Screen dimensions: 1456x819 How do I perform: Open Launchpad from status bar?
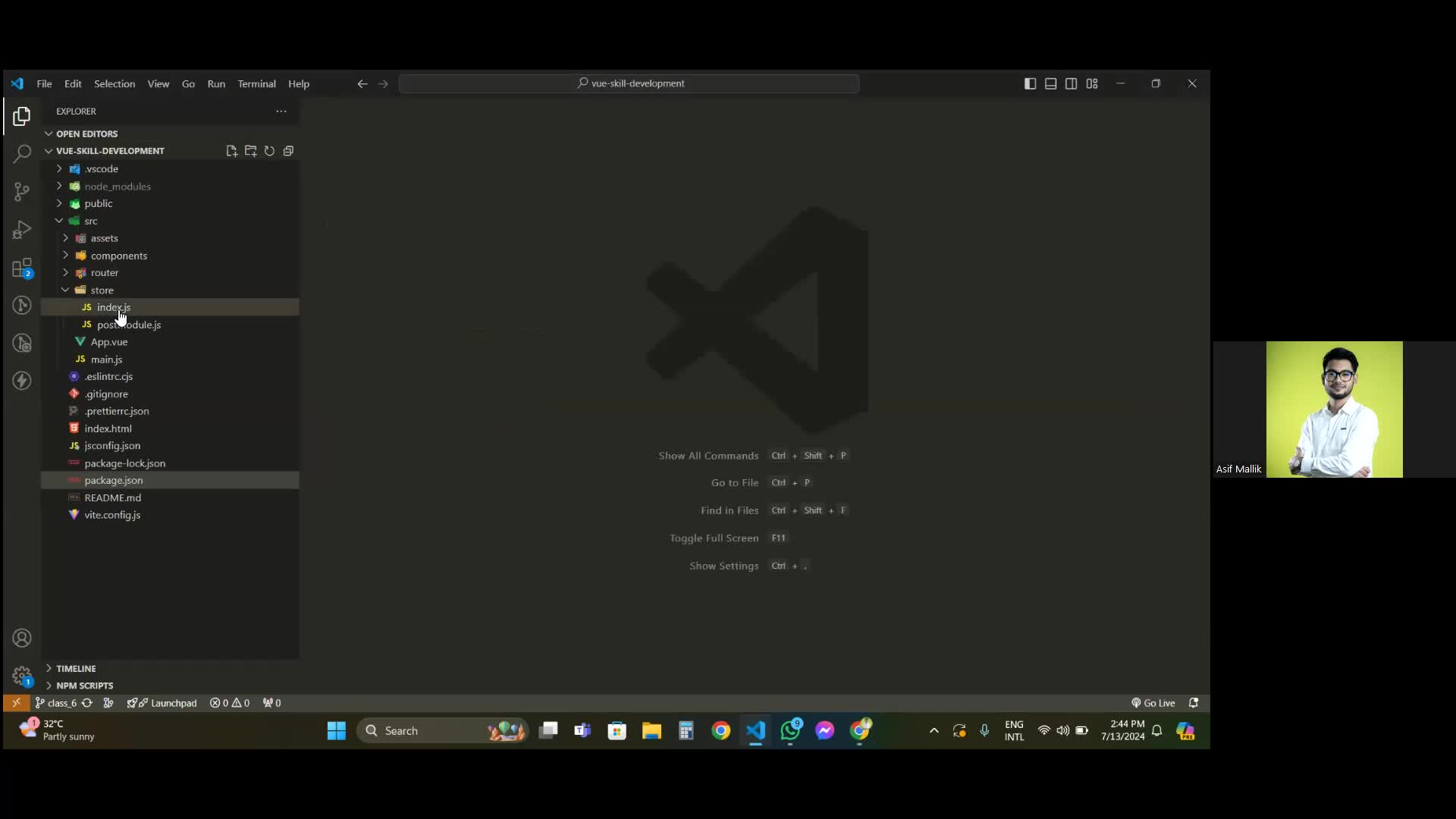coord(162,703)
